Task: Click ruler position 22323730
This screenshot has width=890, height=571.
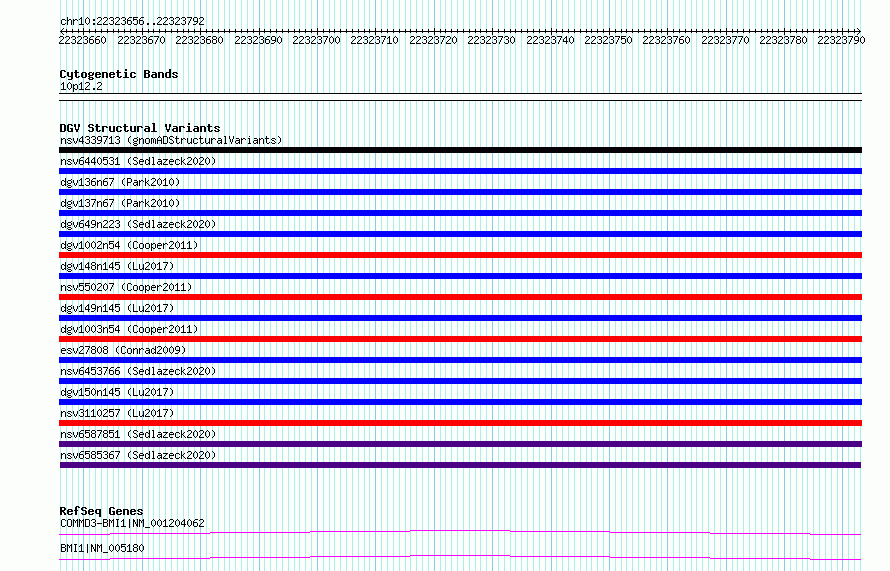Action: 492,40
